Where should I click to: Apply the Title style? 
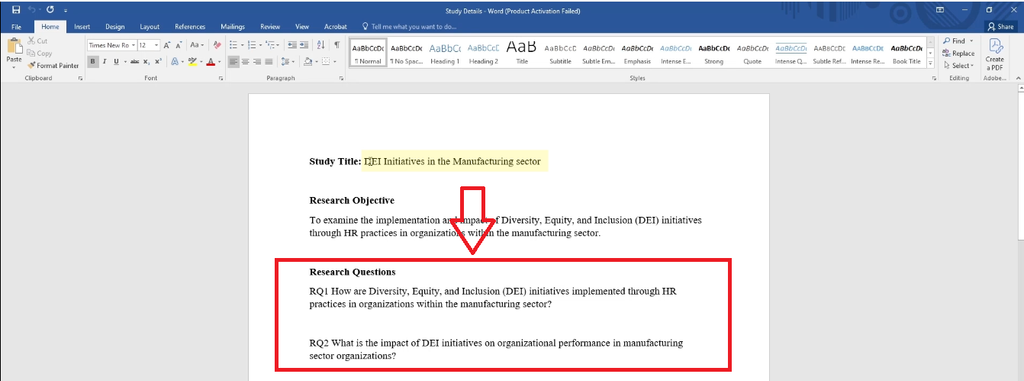pos(522,53)
